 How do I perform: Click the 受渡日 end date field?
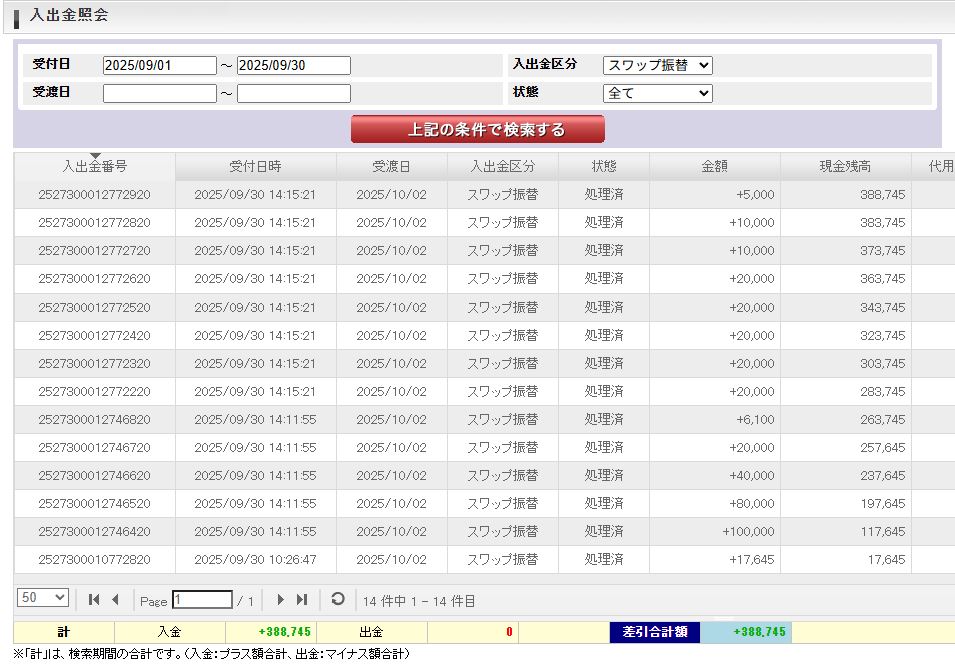pyautogui.click(x=294, y=93)
